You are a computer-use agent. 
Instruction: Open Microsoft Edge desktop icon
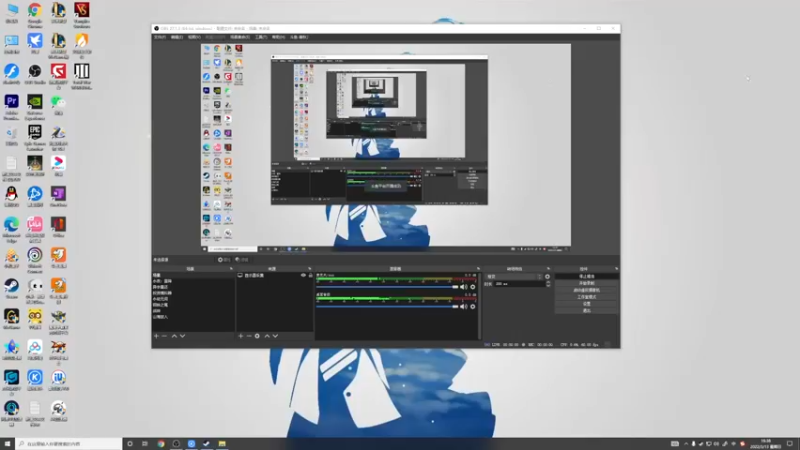pyautogui.click(x=11, y=230)
